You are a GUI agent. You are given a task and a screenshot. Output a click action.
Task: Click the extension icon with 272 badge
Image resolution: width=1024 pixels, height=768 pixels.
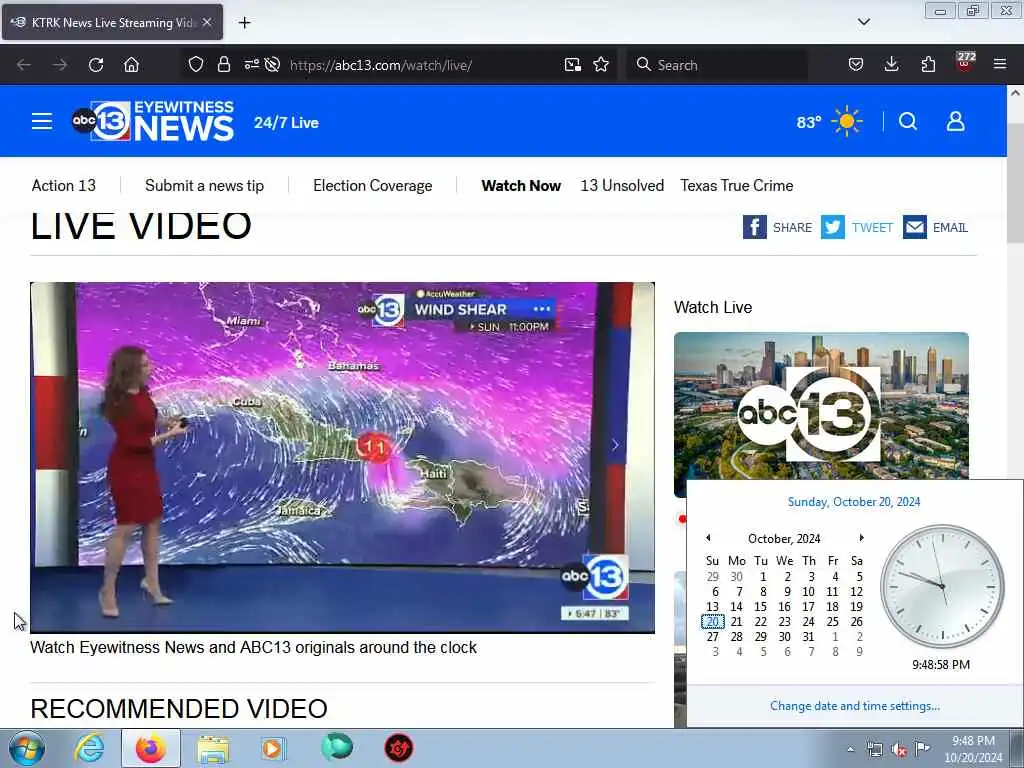pyautogui.click(x=965, y=62)
